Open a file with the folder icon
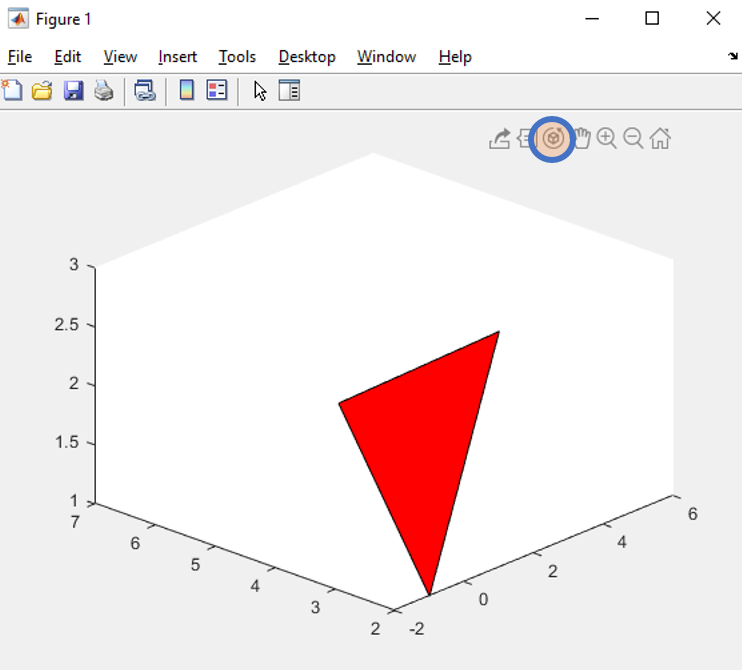 [x=42, y=90]
